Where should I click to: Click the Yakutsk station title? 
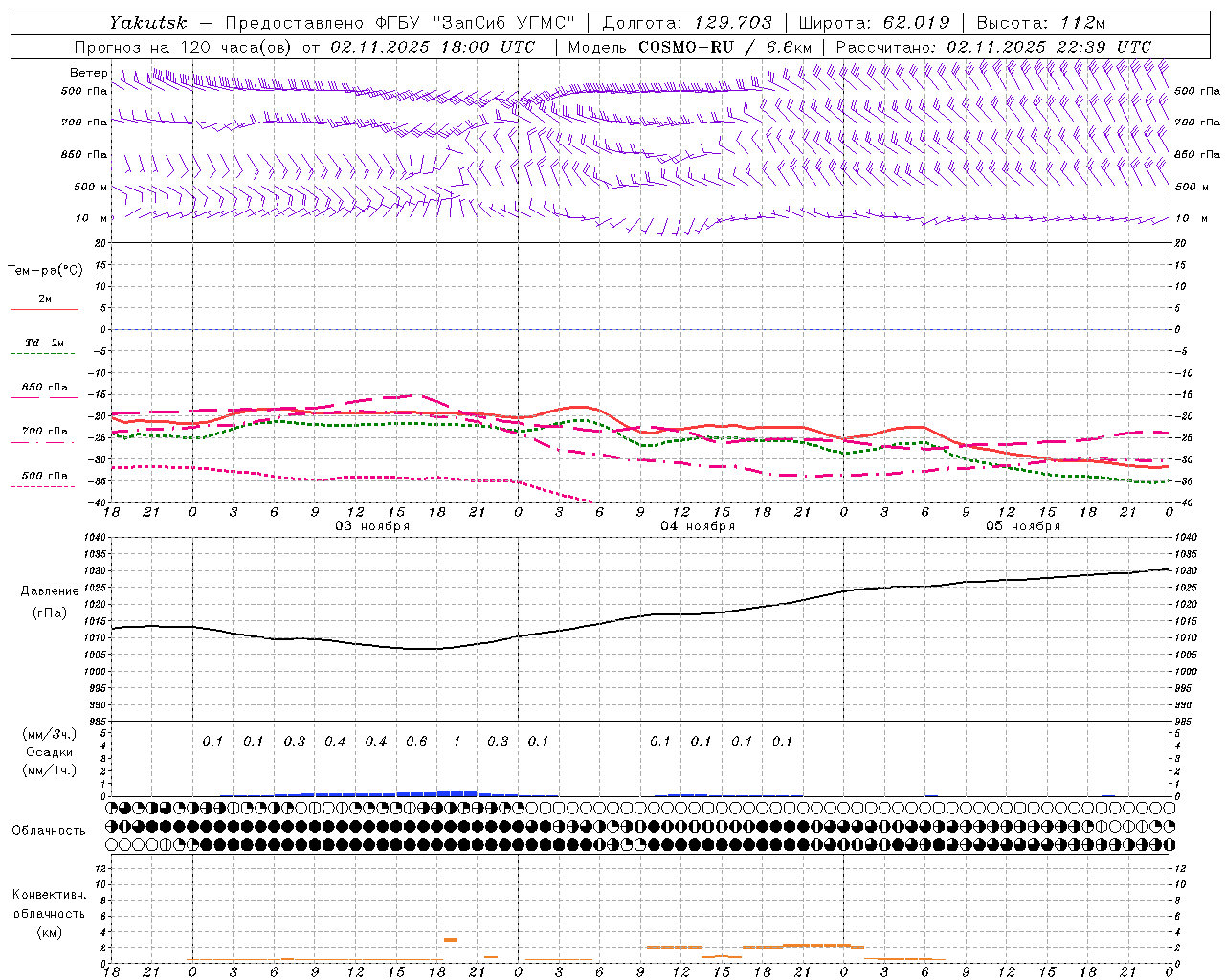click(147, 22)
